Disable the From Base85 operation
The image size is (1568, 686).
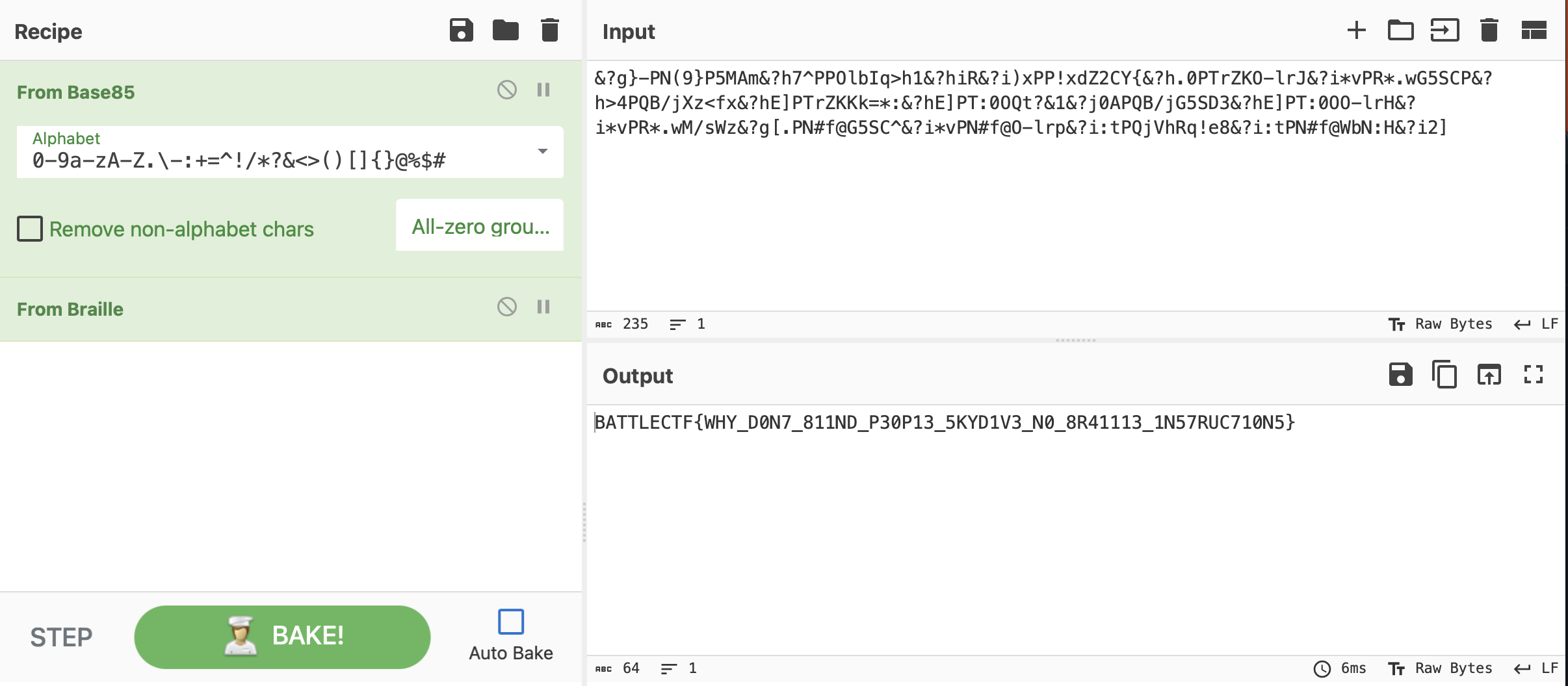[x=507, y=90]
